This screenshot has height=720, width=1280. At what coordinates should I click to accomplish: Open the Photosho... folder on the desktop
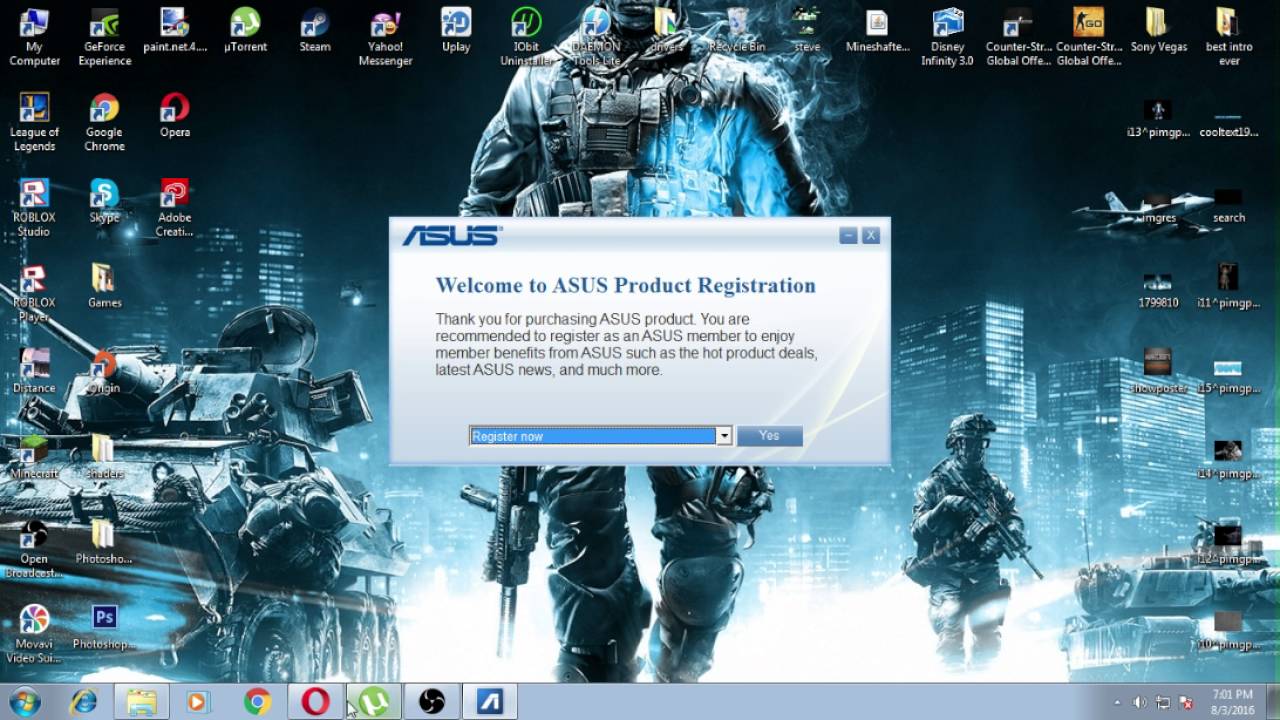tap(104, 542)
